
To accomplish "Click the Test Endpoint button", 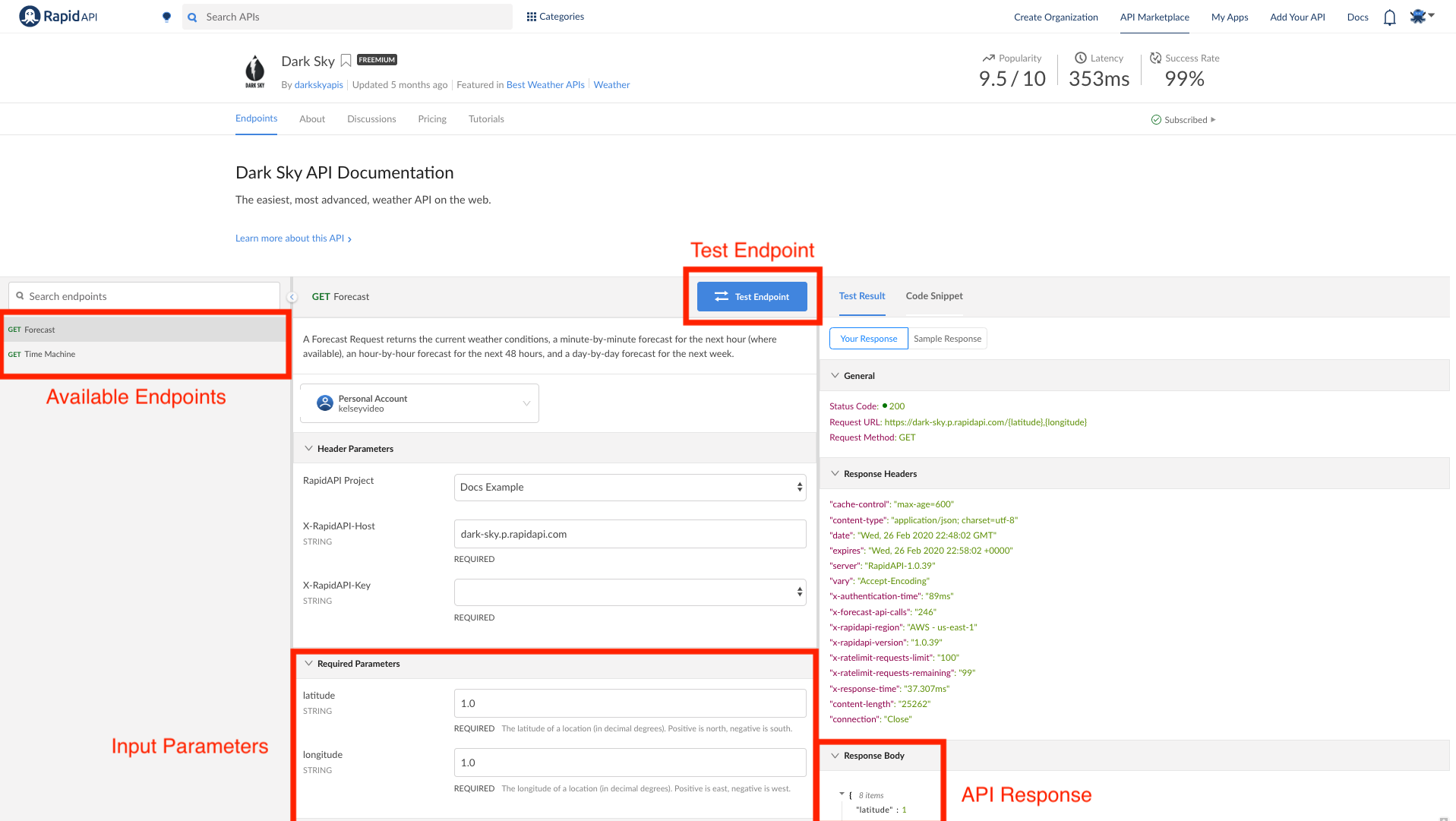I will (x=752, y=297).
